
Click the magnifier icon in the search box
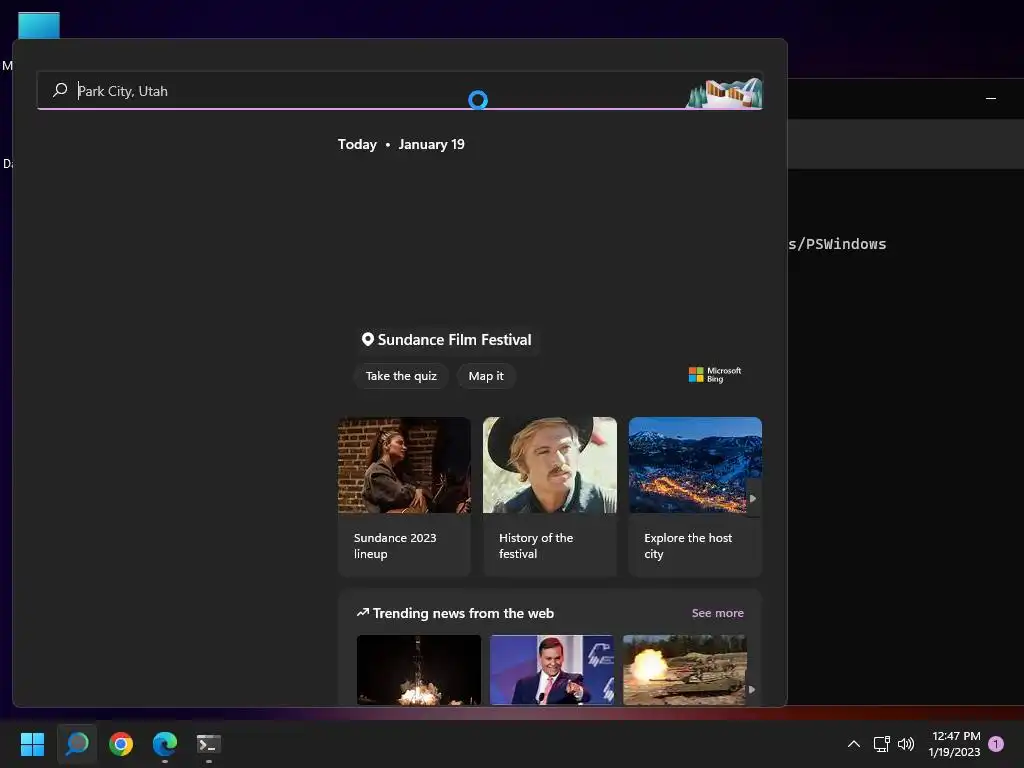click(x=60, y=90)
